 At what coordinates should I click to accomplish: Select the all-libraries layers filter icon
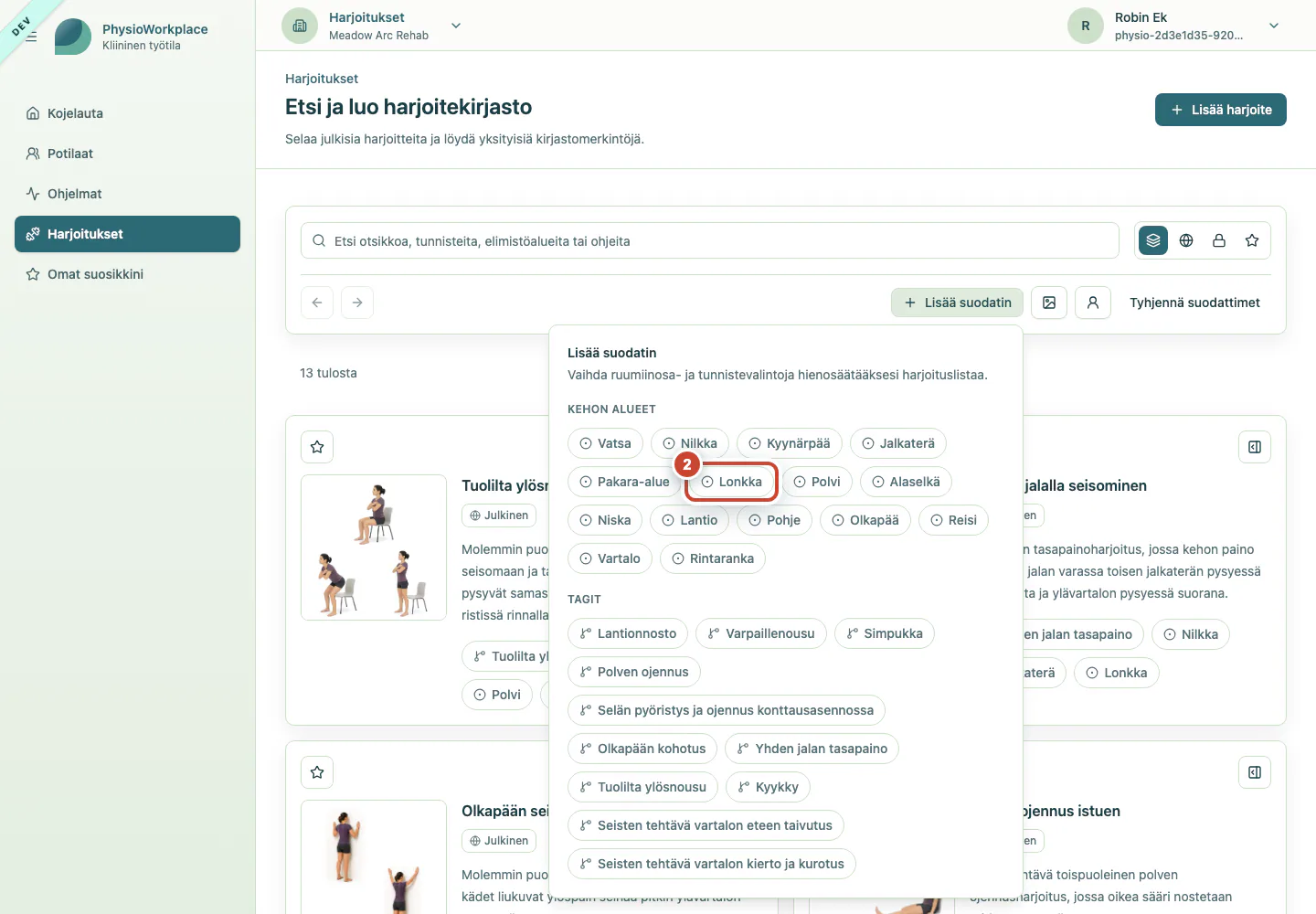1153,240
